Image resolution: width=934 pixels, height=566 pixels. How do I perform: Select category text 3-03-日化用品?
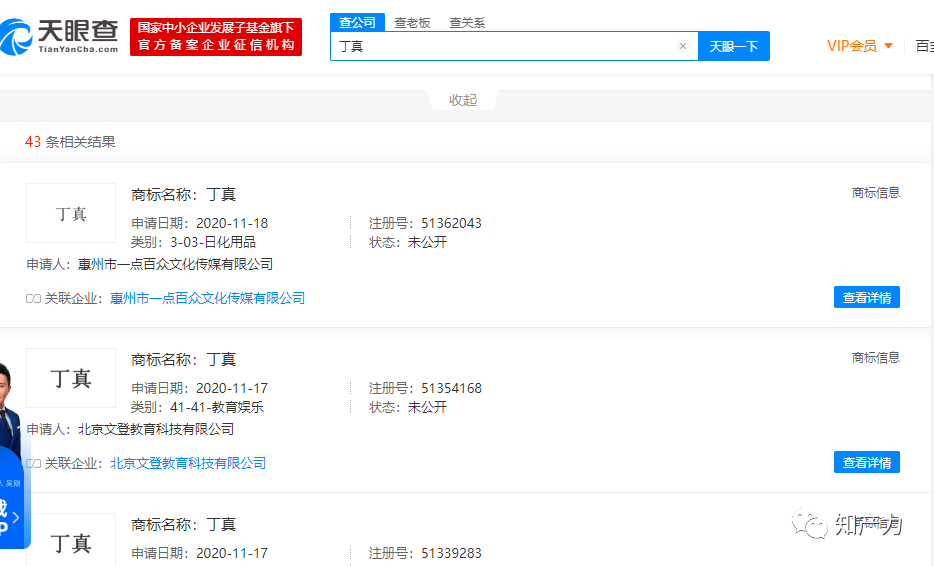pyautogui.click(x=213, y=242)
